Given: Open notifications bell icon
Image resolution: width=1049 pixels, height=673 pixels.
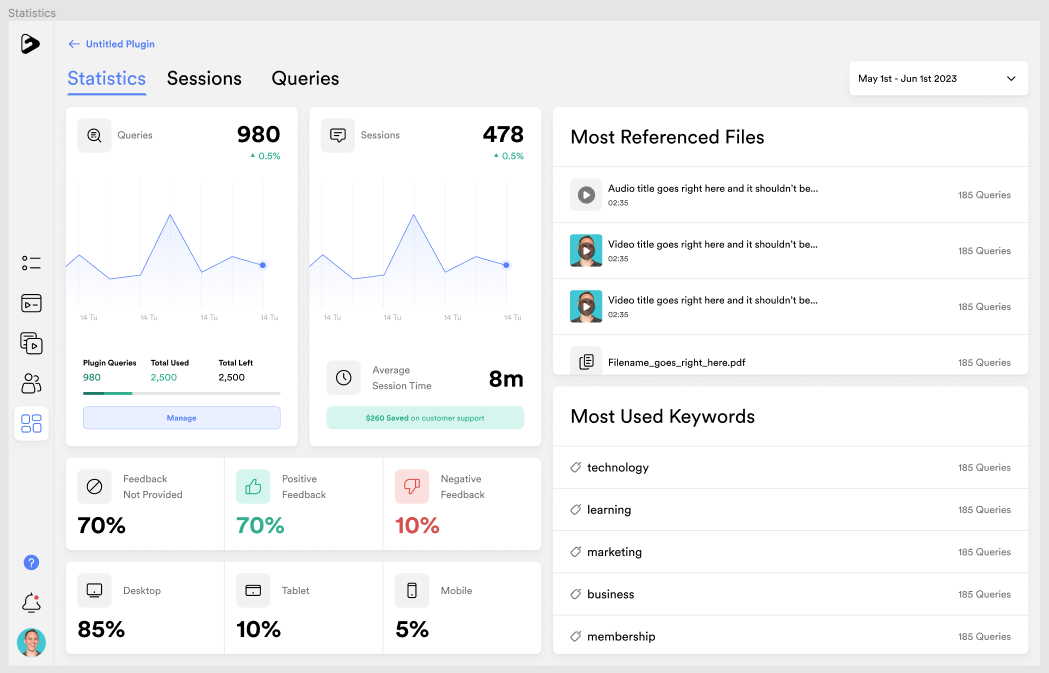Looking at the screenshot, I should [31, 603].
